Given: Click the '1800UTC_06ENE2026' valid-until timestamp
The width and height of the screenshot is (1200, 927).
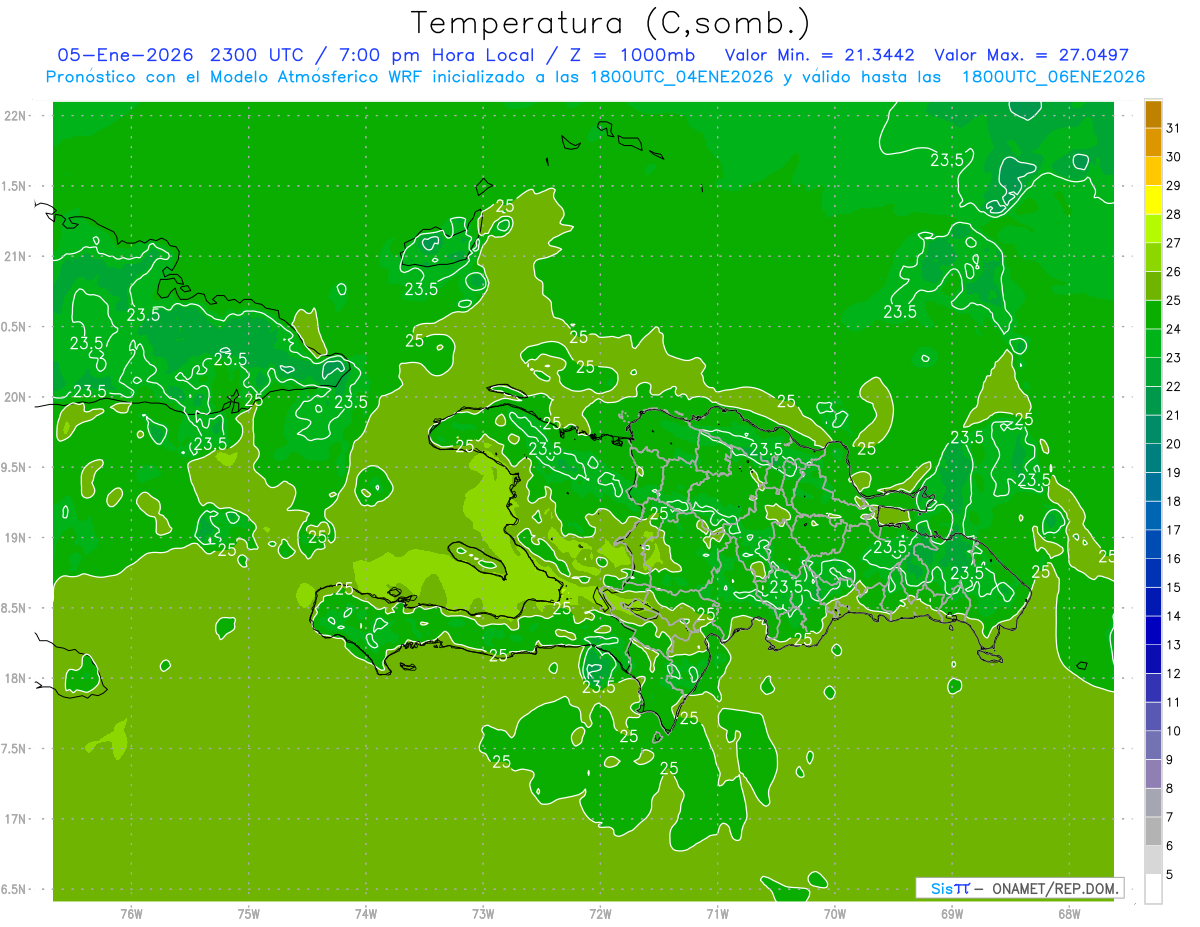Looking at the screenshot, I should tap(1053, 77).
